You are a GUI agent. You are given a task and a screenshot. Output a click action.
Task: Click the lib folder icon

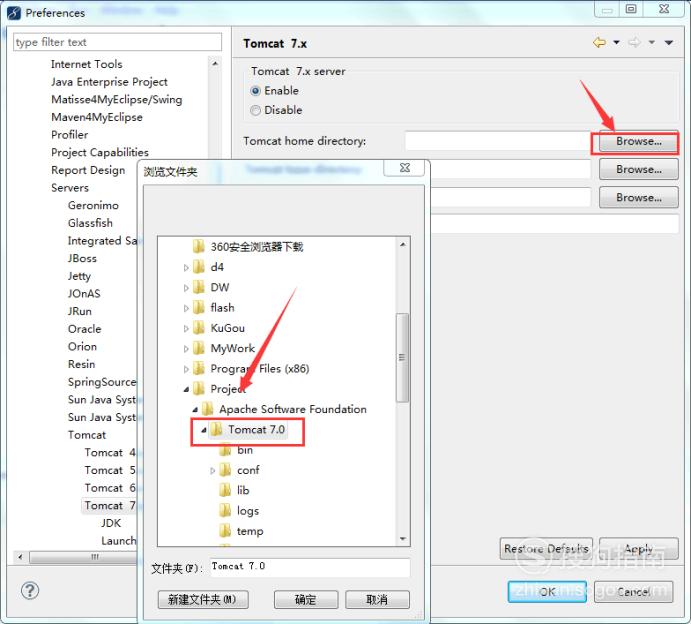[225, 490]
